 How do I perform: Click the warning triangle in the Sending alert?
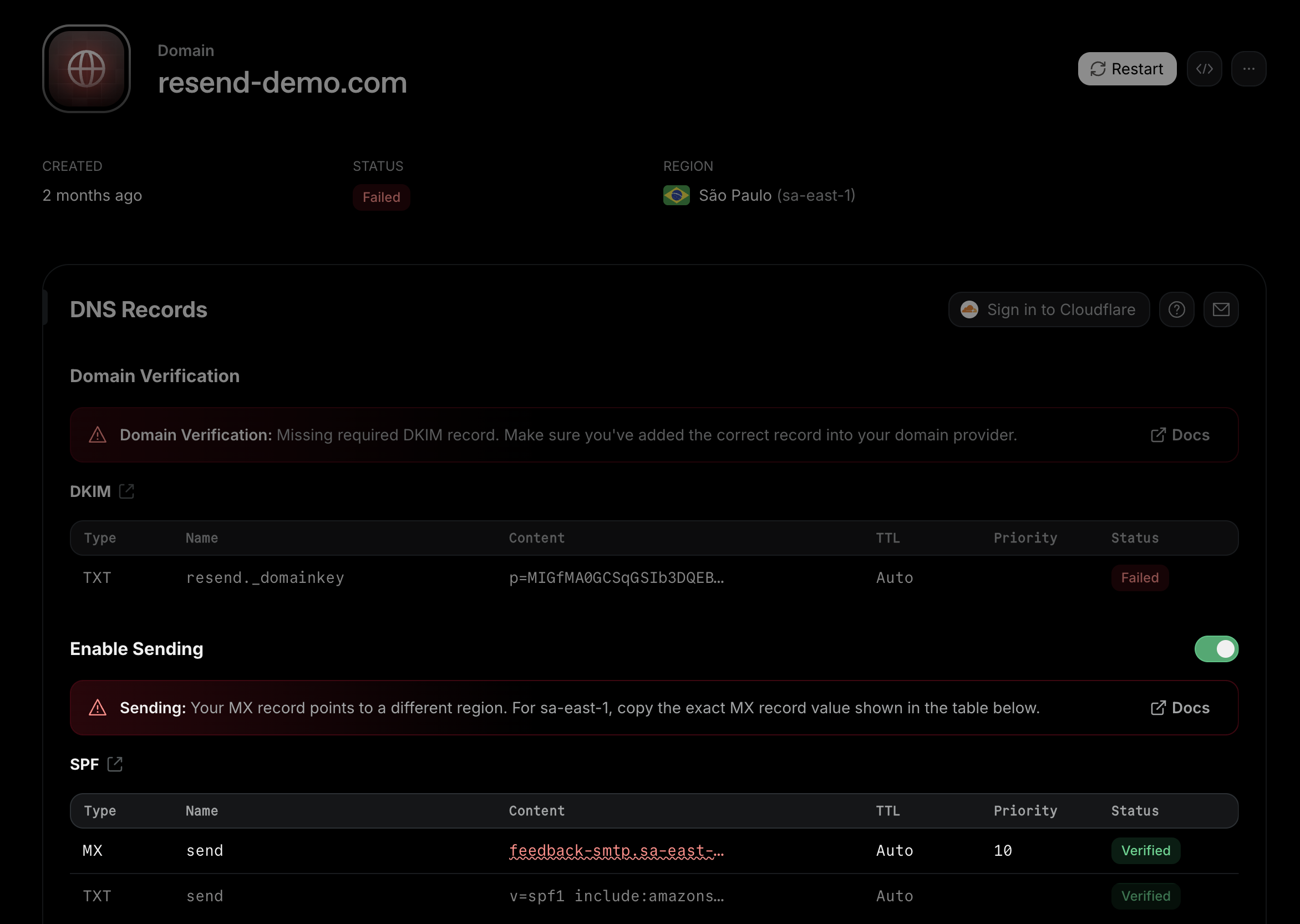[x=98, y=708]
